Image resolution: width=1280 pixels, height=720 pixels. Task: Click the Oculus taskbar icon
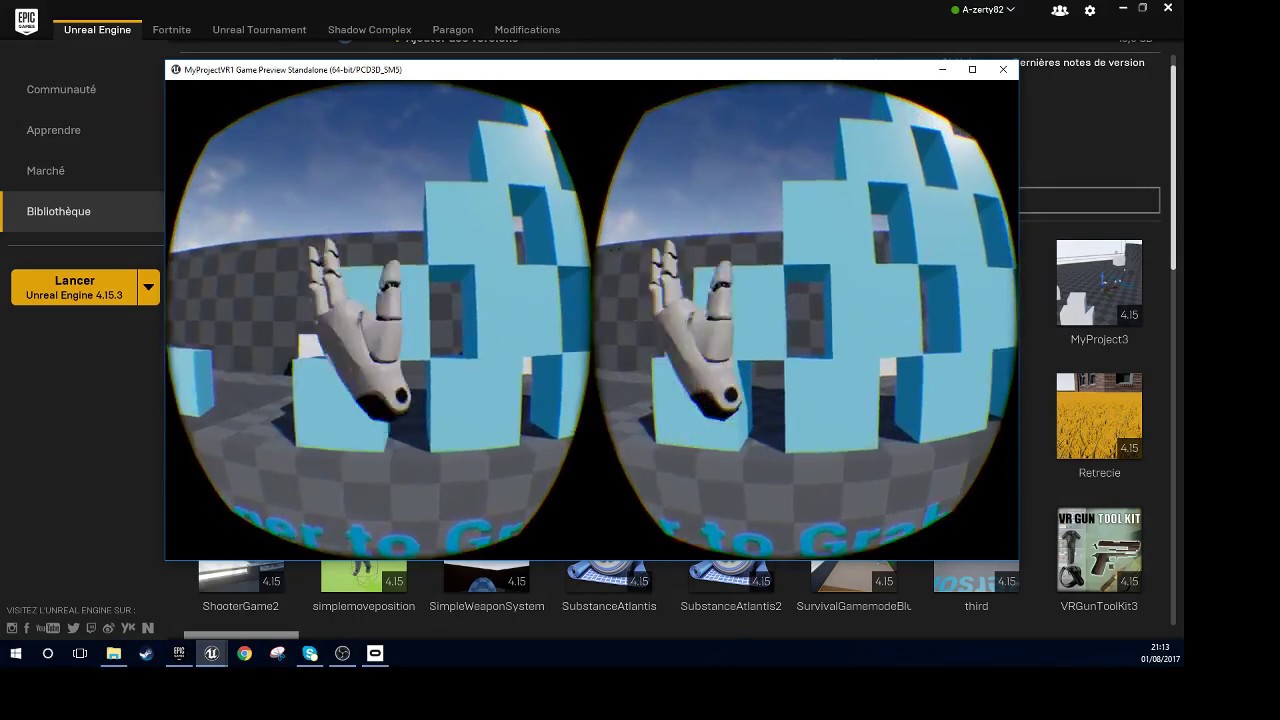(x=375, y=653)
